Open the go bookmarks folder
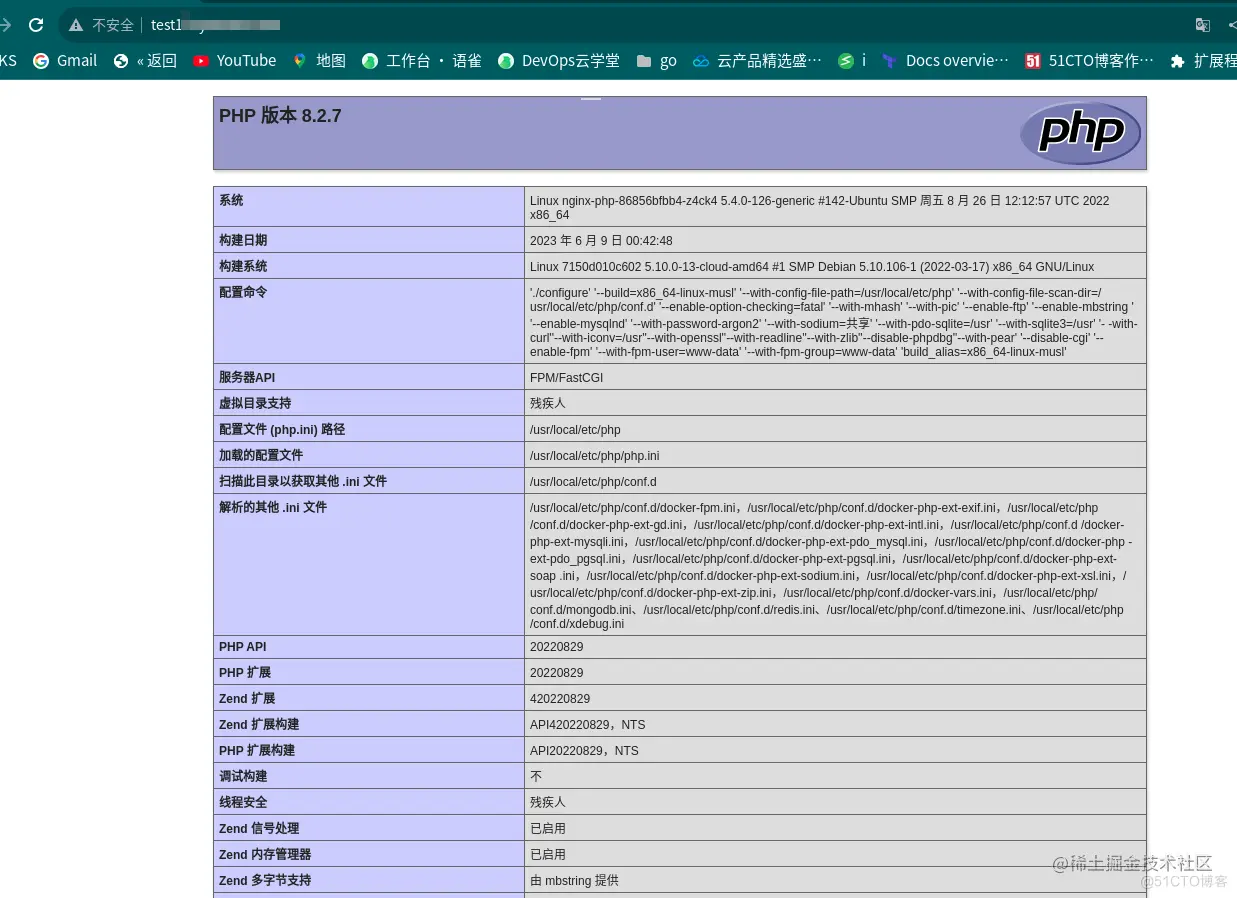 [656, 61]
